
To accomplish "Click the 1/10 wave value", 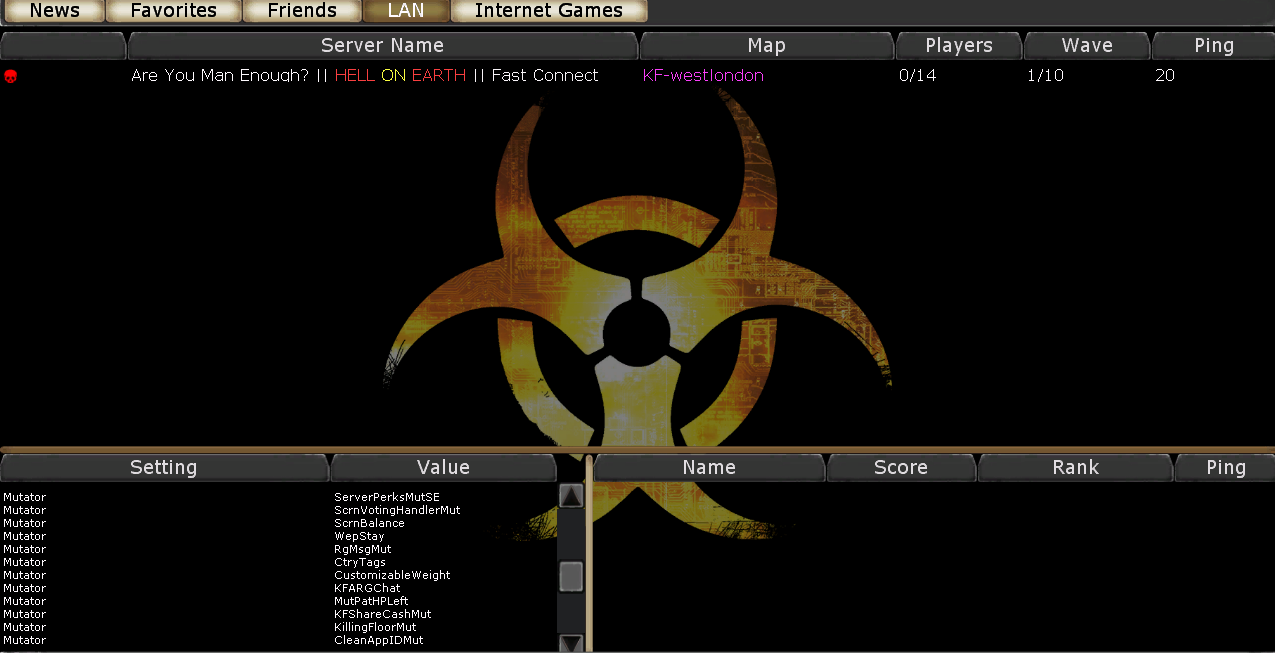I will (x=1046, y=76).
